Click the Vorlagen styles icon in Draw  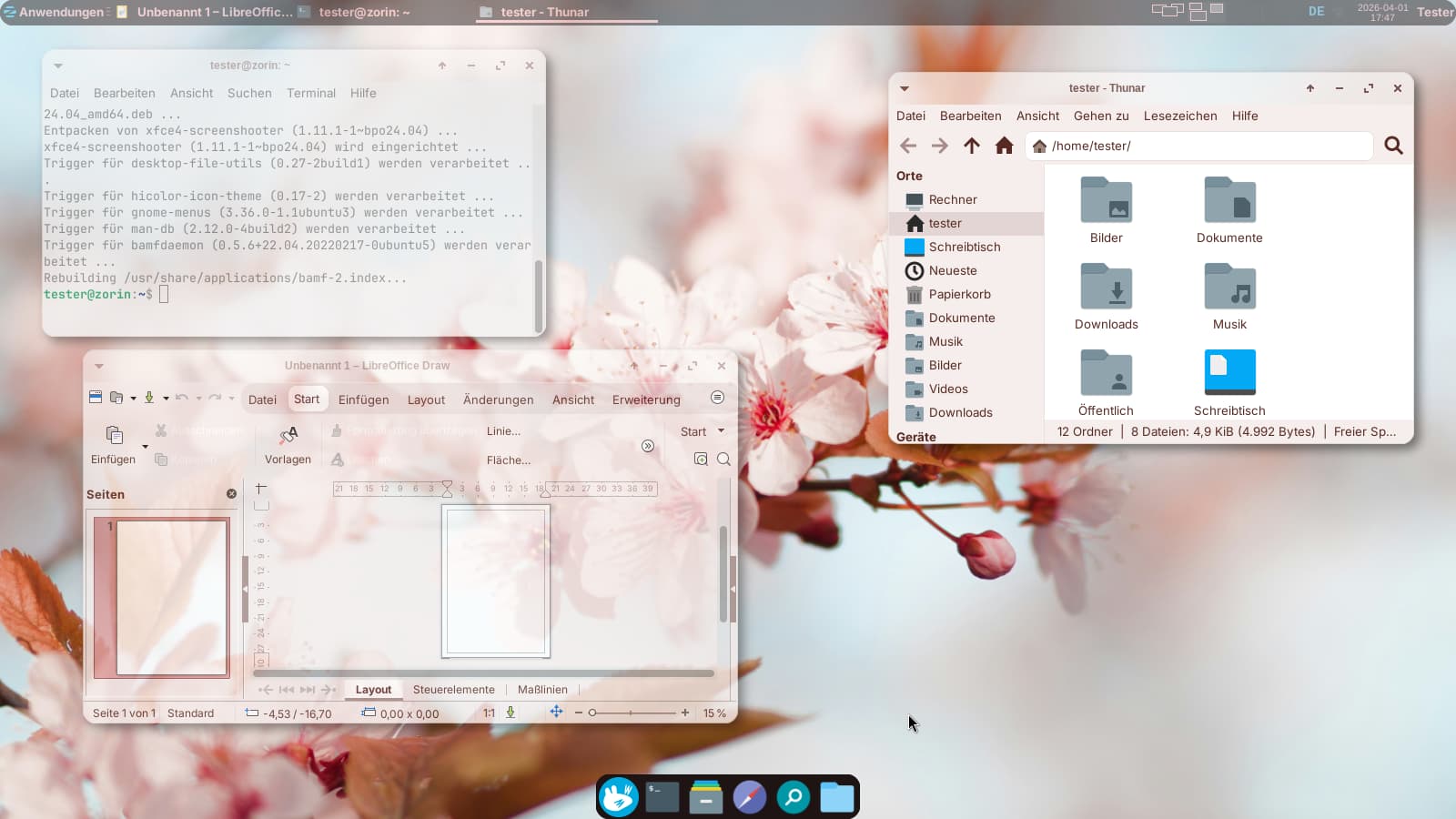pos(288,435)
